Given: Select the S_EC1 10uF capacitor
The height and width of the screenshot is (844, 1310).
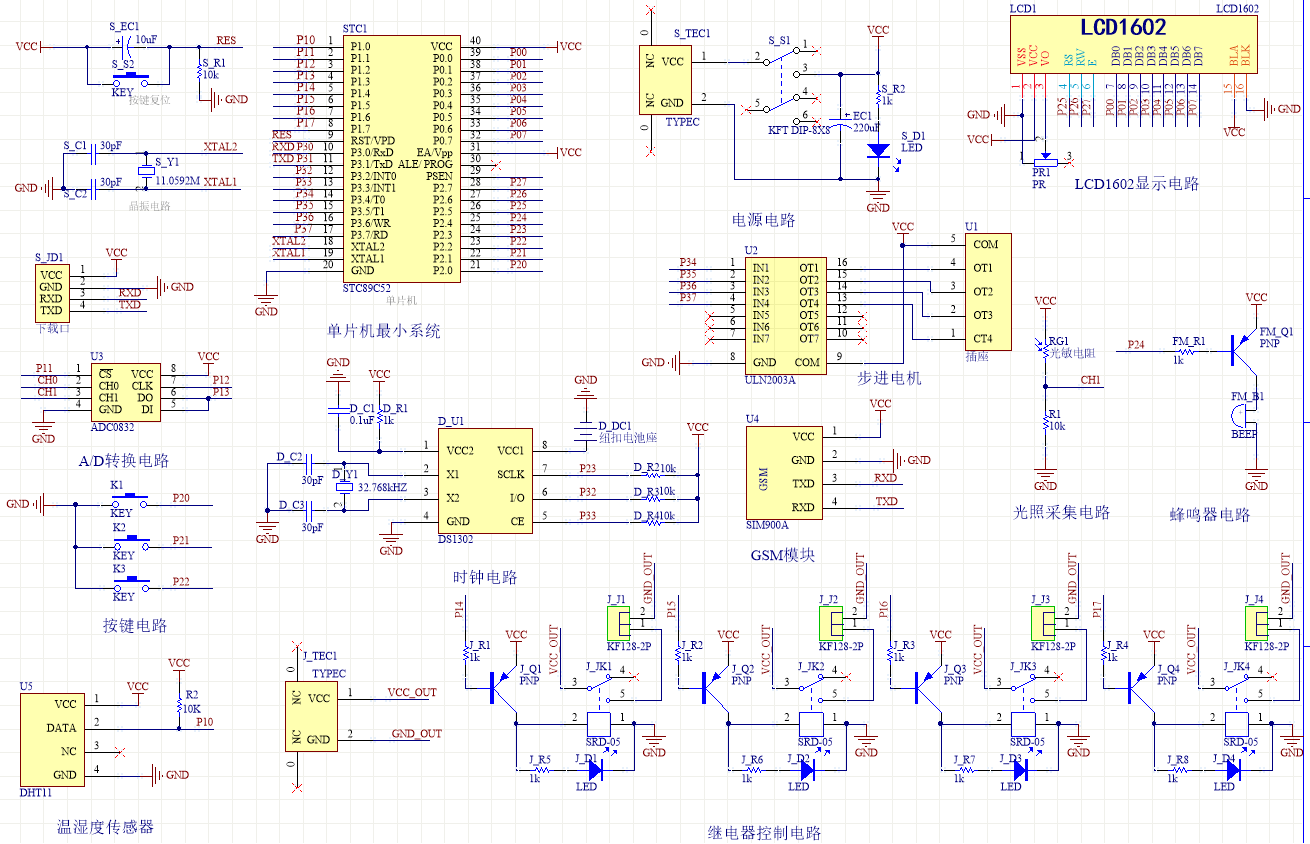Looking at the screenshot, I should point(127,45).
